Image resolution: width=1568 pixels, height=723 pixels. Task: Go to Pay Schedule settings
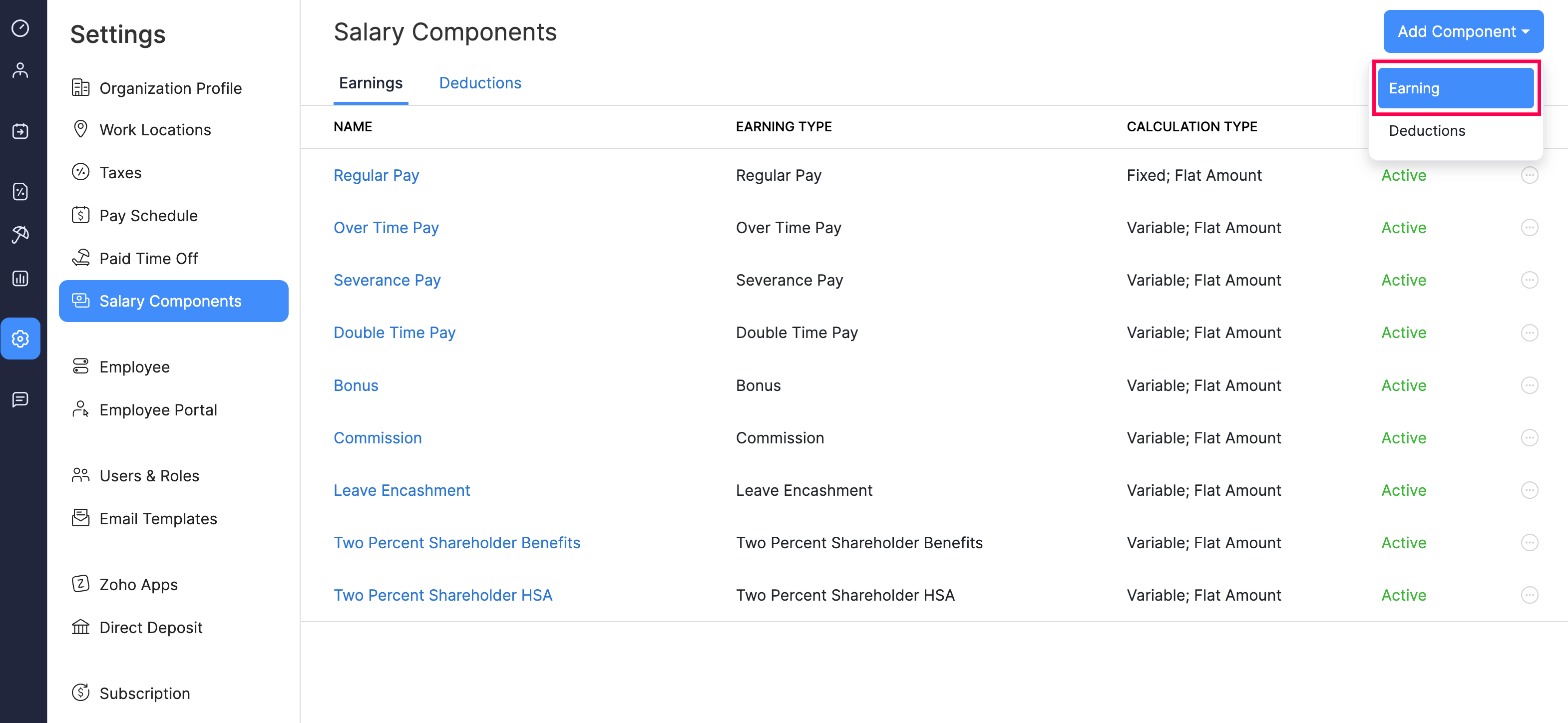(x=148, y=215)
